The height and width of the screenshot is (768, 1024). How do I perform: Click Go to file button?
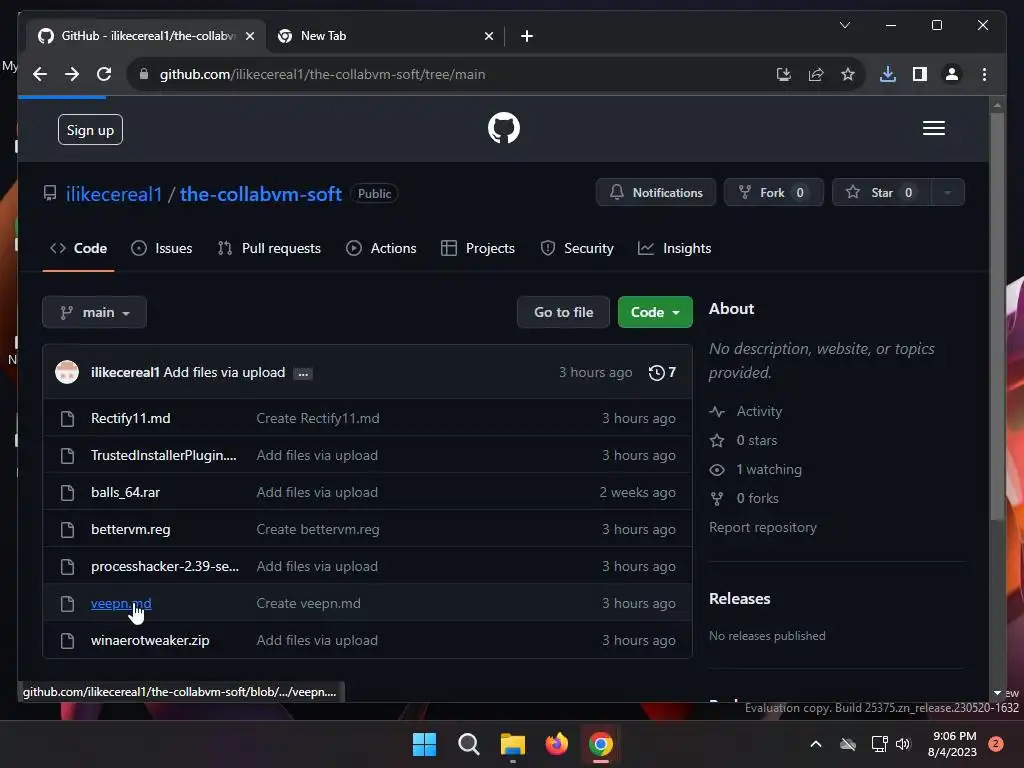tap(564, 312)
